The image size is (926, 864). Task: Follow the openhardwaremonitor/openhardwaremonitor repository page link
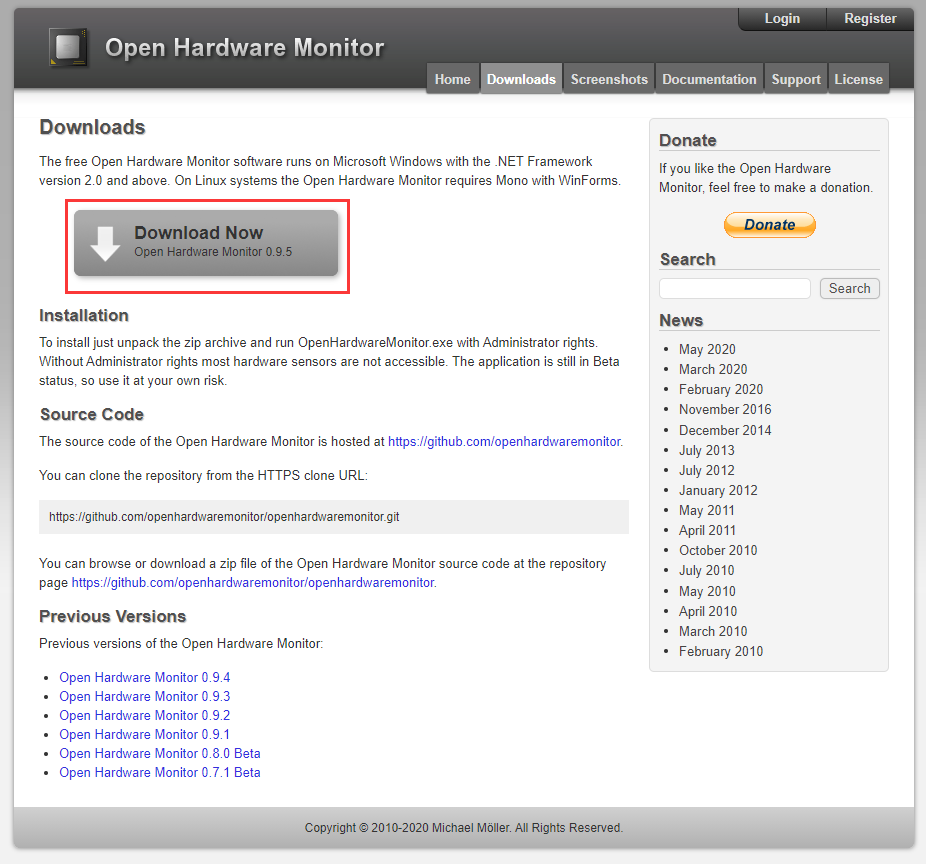click(x=253, y=582)
